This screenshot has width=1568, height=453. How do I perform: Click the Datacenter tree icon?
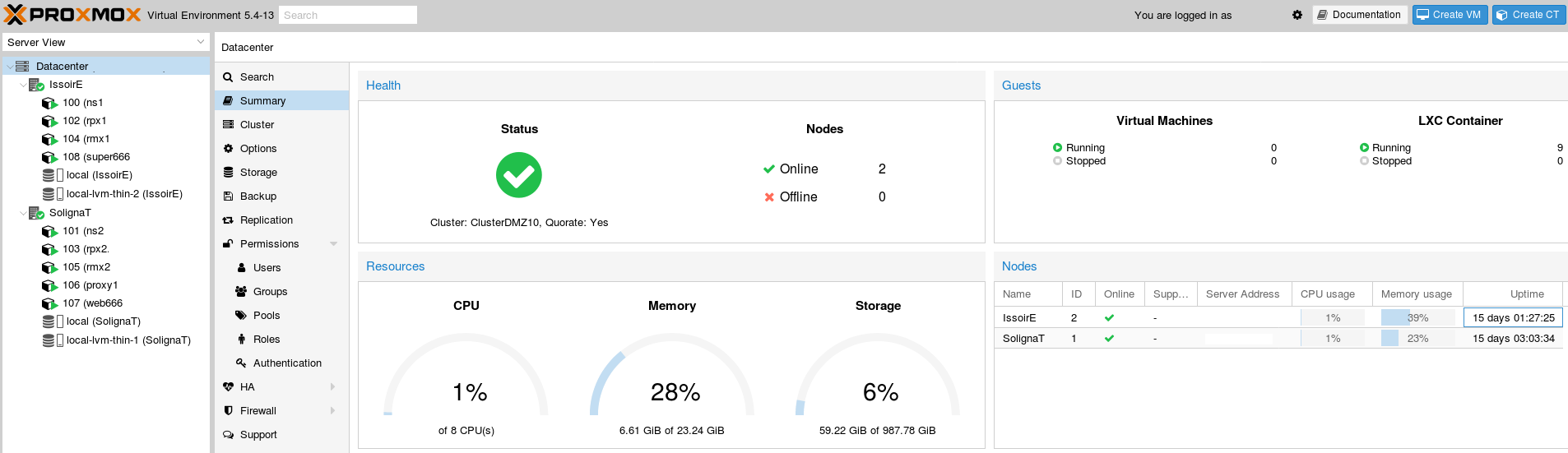click(x=22, y=66)
